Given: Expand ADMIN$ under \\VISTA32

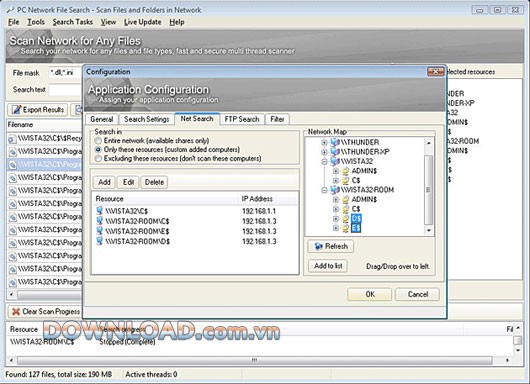Looking at the screenshot, I should 336,171.
